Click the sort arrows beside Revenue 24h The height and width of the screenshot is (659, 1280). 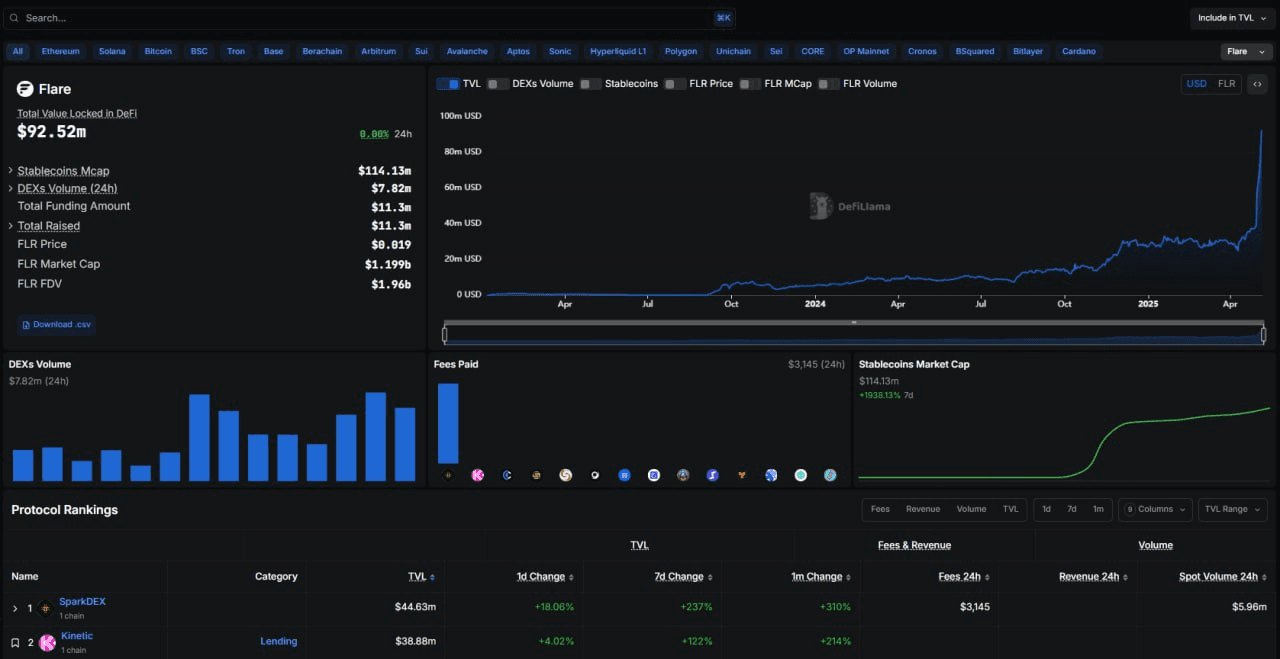[1126, 577]
